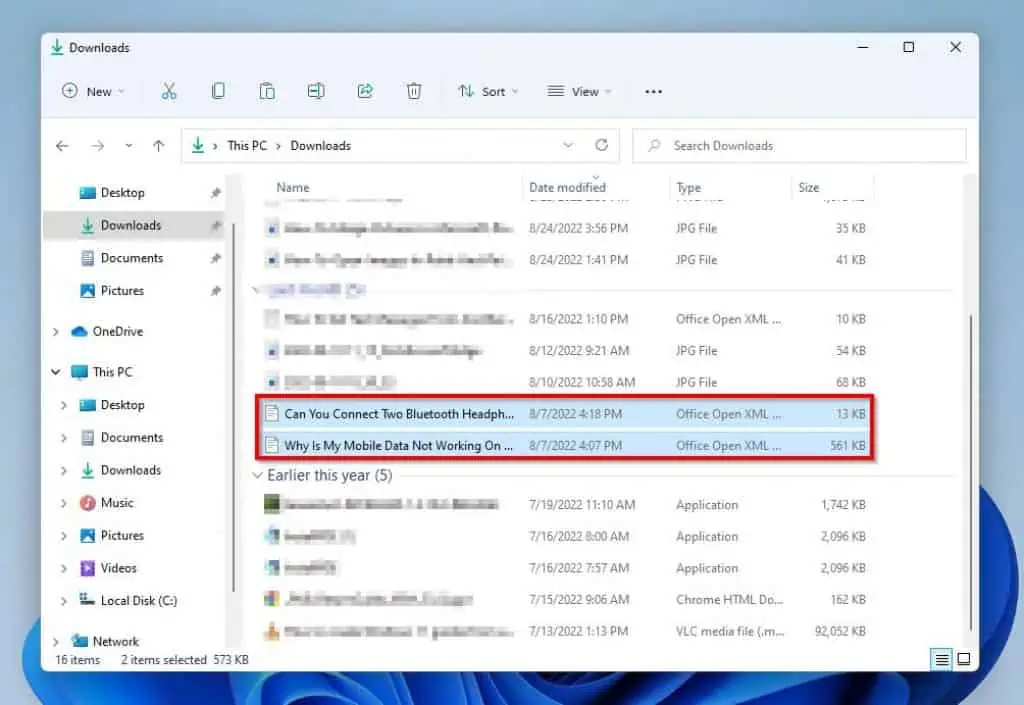Expand the Music folder node

pos(63,503)
